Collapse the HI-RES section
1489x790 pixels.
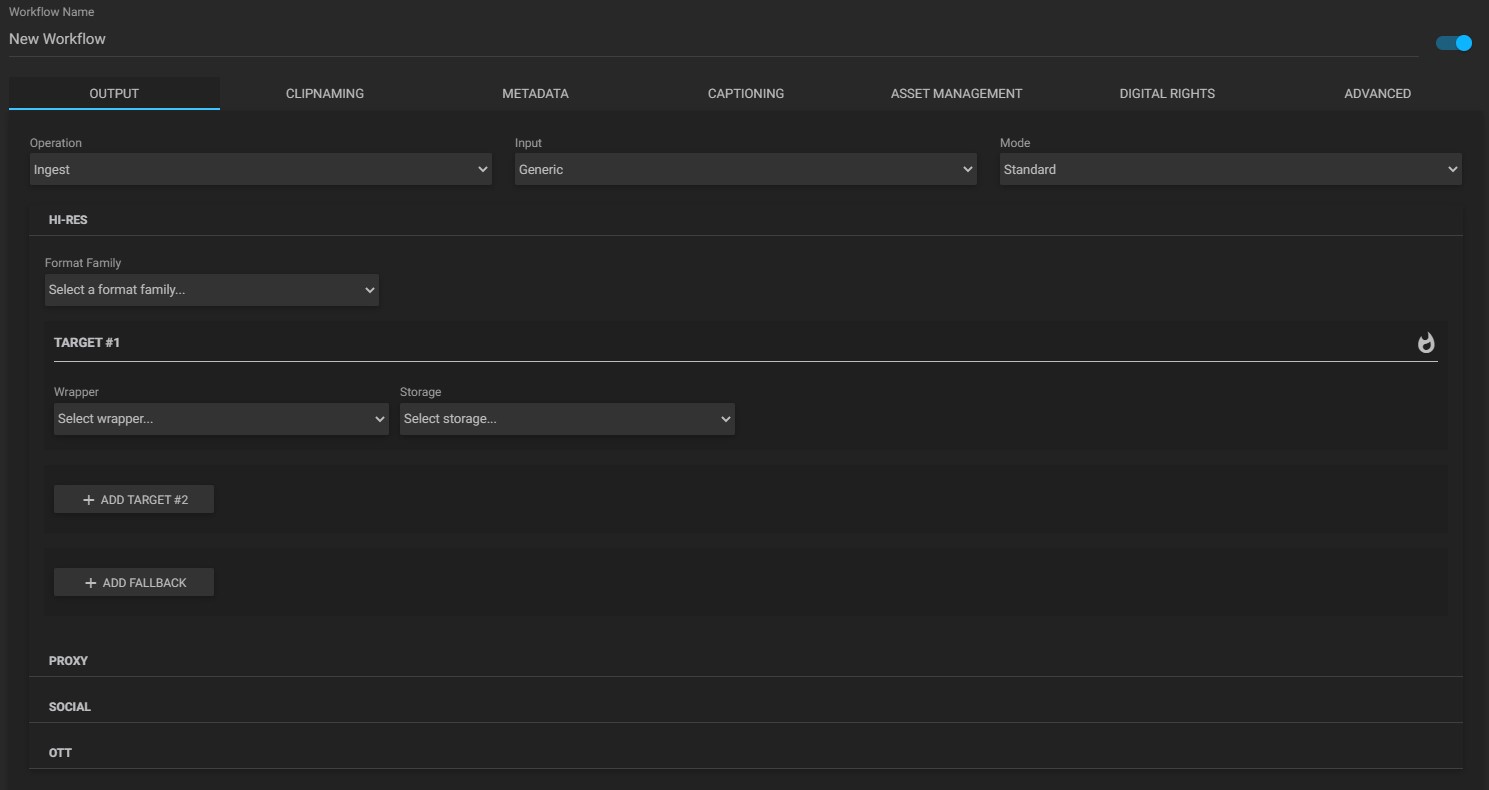tap(746, 220)
